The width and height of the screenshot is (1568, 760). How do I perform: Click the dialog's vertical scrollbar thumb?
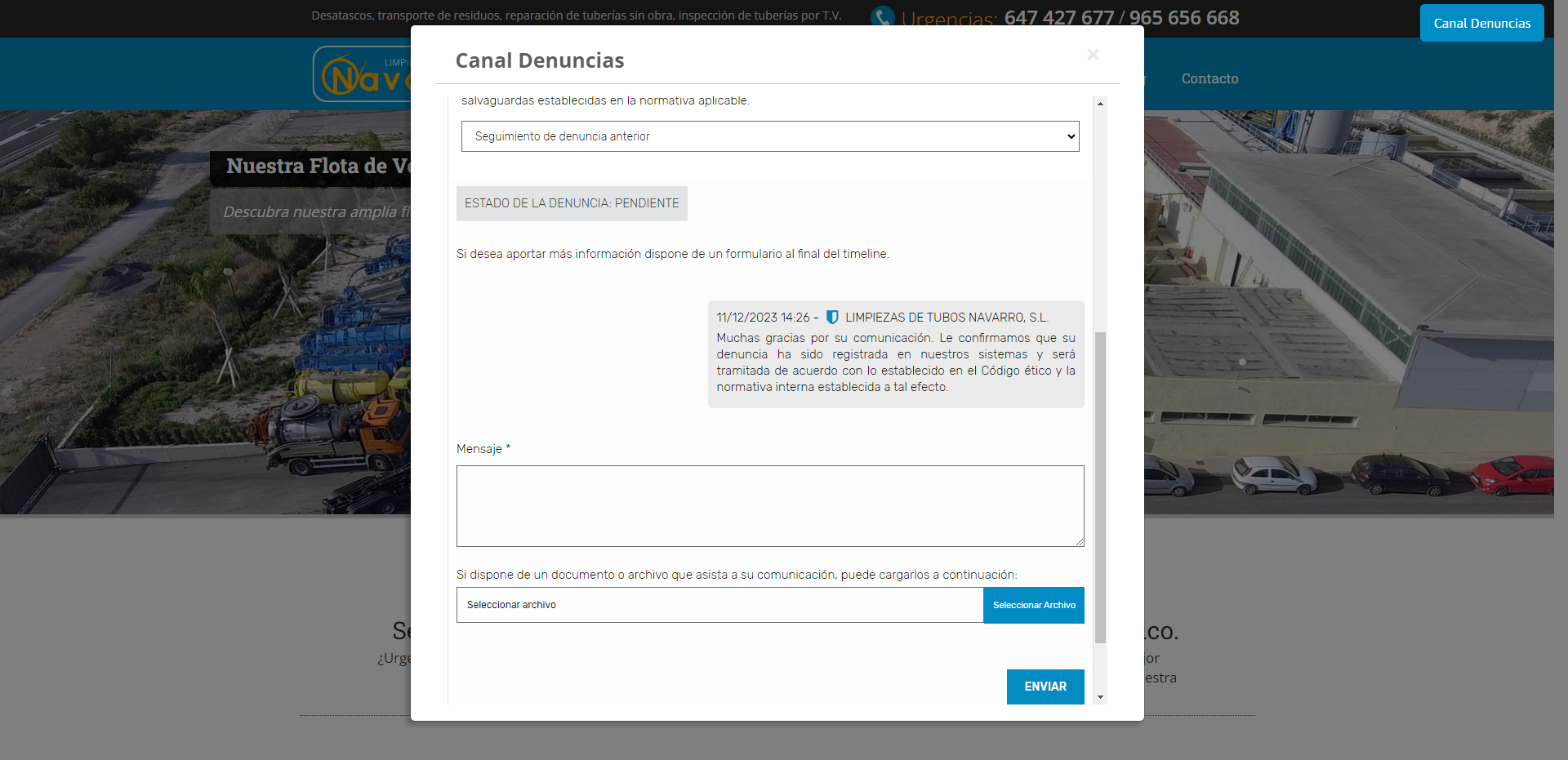pyautogui.click(x=1100, y=487)
